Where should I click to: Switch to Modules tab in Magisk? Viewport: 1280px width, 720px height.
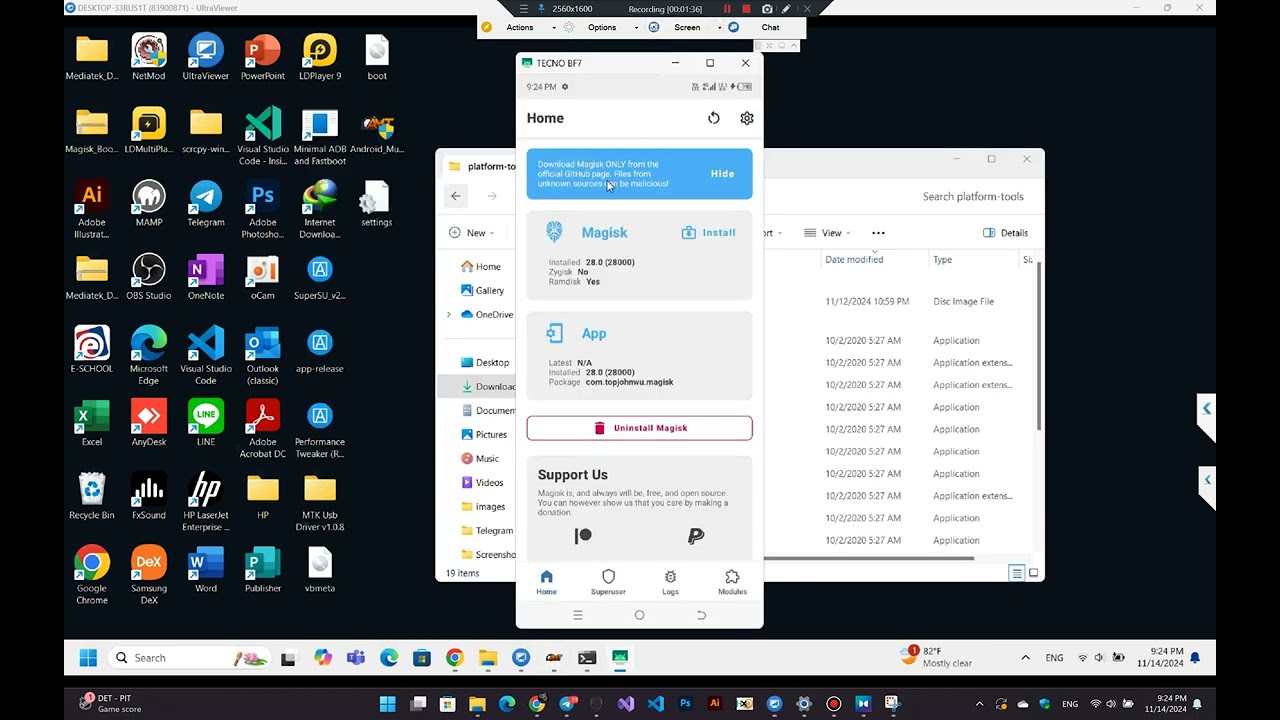(x=732, y=582)
